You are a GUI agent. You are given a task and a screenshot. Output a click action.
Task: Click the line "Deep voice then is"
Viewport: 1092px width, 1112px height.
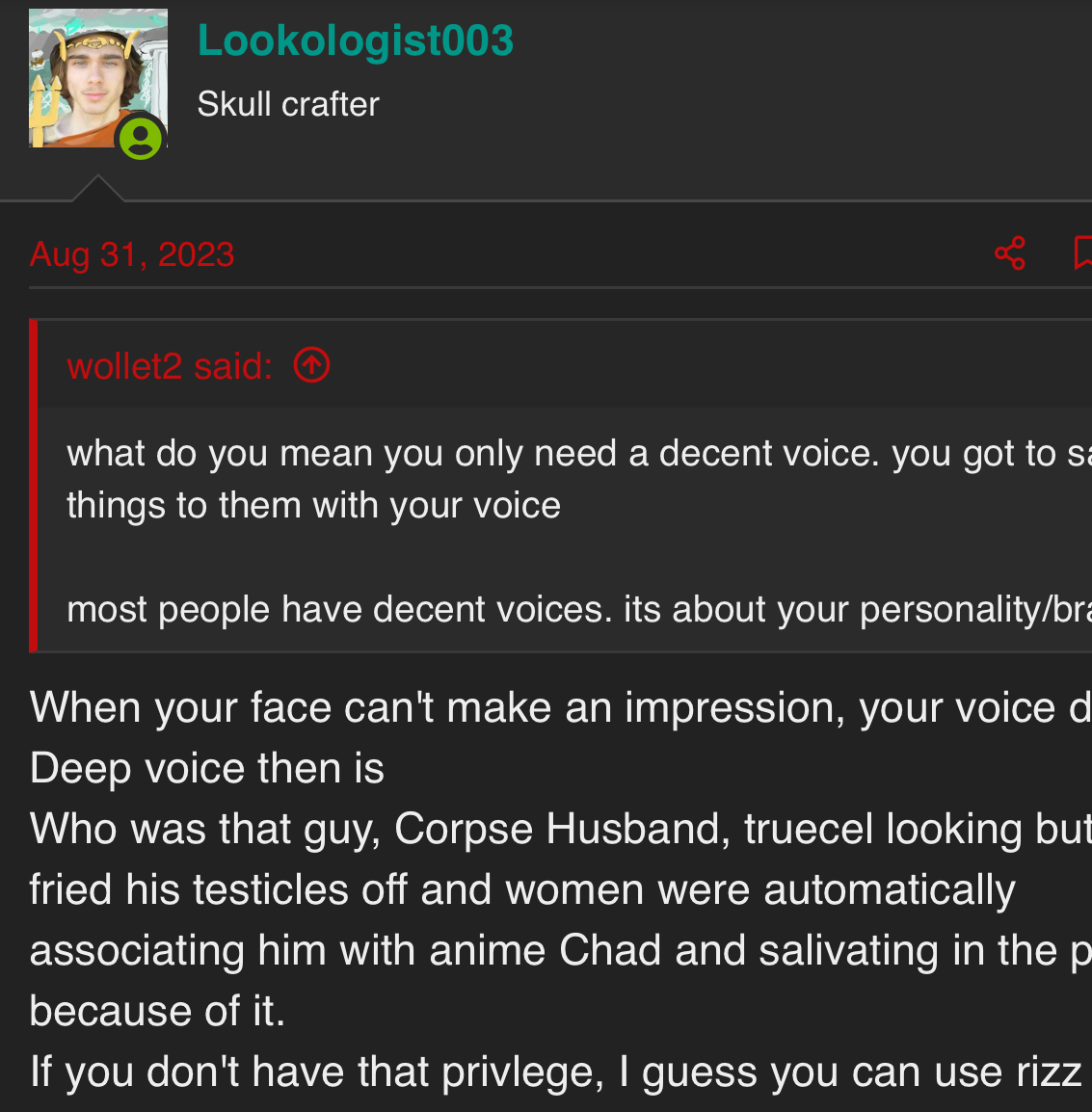click(x=207, y=768)
